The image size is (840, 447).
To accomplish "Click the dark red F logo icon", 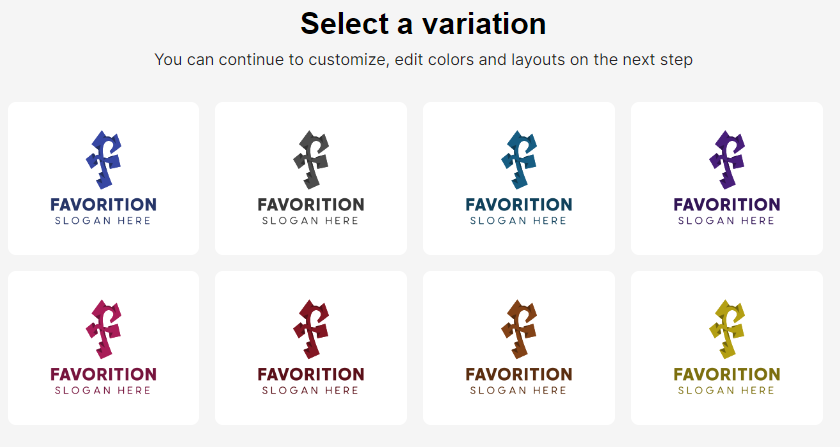I will coord(311,329).
